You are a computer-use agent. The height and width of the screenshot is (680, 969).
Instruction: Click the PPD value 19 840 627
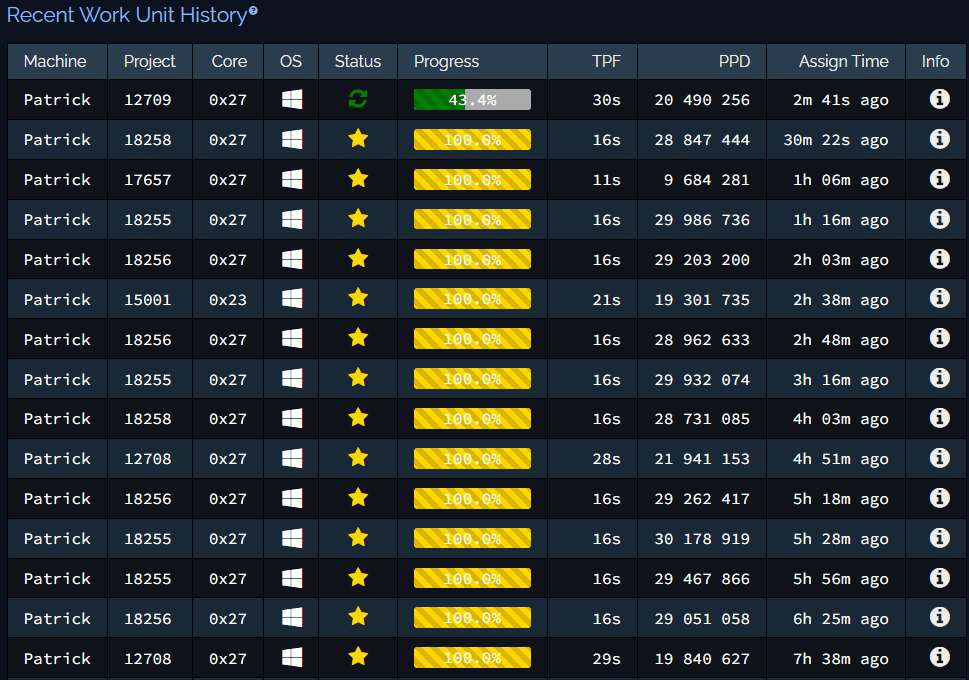702,659
